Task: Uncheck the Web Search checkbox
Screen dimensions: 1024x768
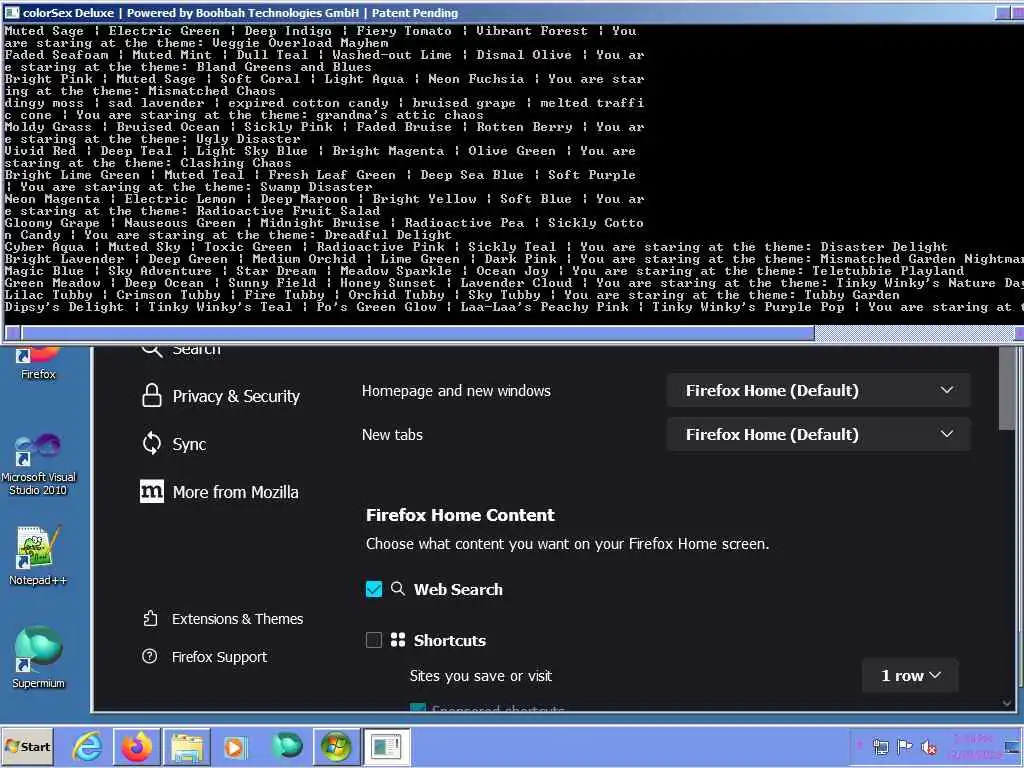Action: [x=374, y=589]
